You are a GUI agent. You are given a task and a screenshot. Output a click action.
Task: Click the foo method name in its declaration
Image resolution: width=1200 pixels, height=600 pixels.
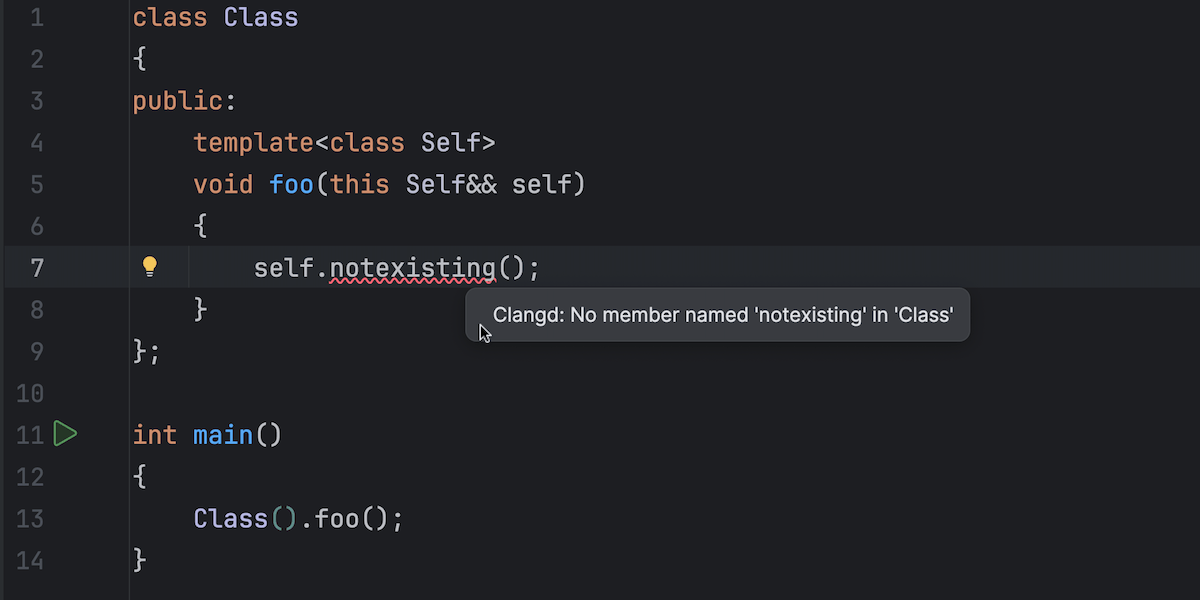291,185
